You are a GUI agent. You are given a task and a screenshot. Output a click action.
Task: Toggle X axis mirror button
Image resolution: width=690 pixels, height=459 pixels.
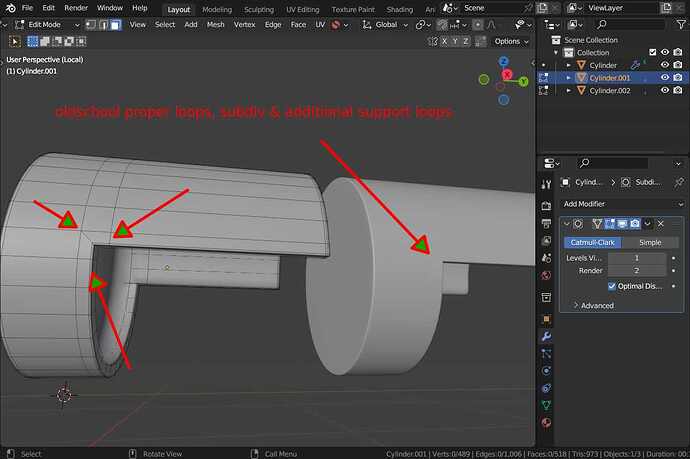444,41
